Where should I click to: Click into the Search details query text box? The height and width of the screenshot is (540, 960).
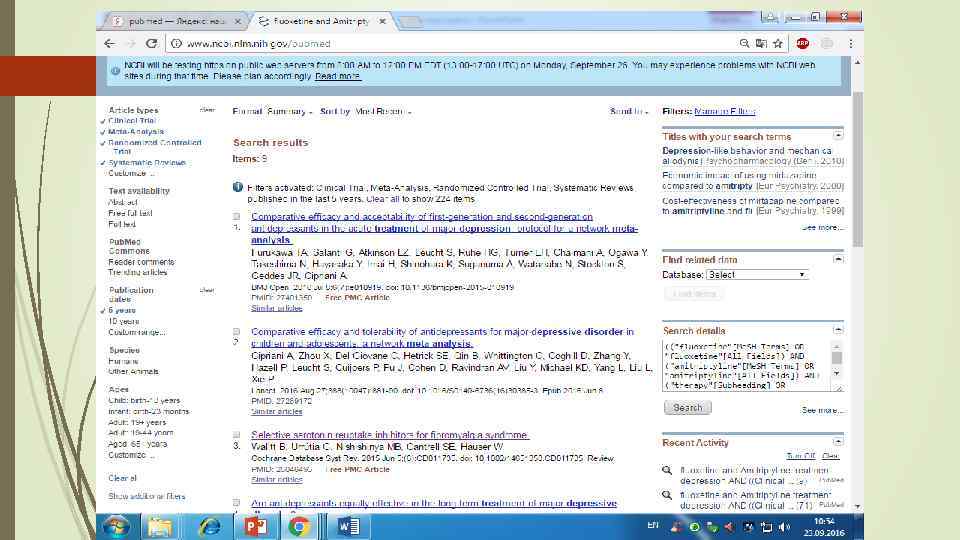click(x=747, y=366)
